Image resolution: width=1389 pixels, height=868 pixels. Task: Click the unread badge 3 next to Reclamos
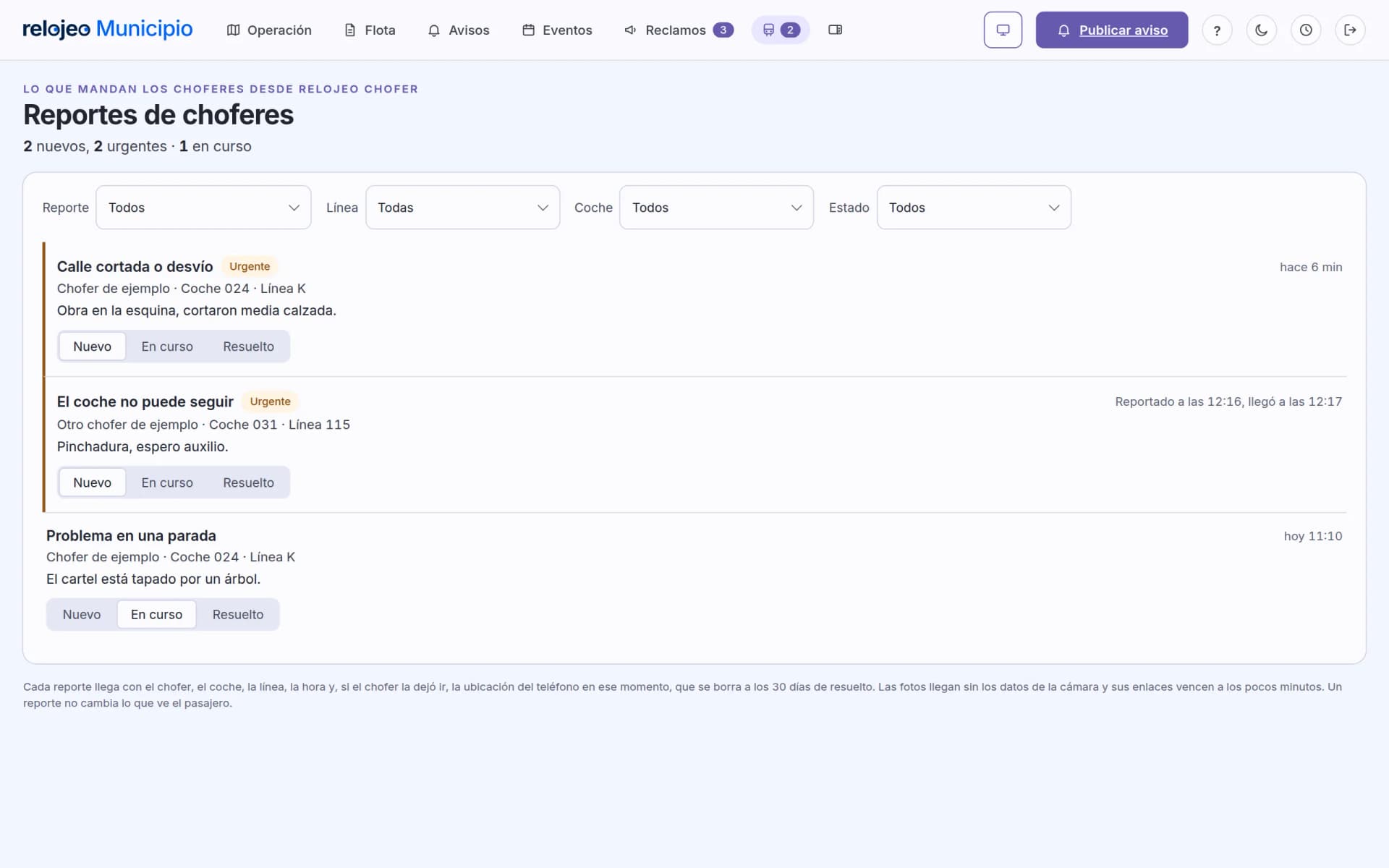tap(723, 30)
